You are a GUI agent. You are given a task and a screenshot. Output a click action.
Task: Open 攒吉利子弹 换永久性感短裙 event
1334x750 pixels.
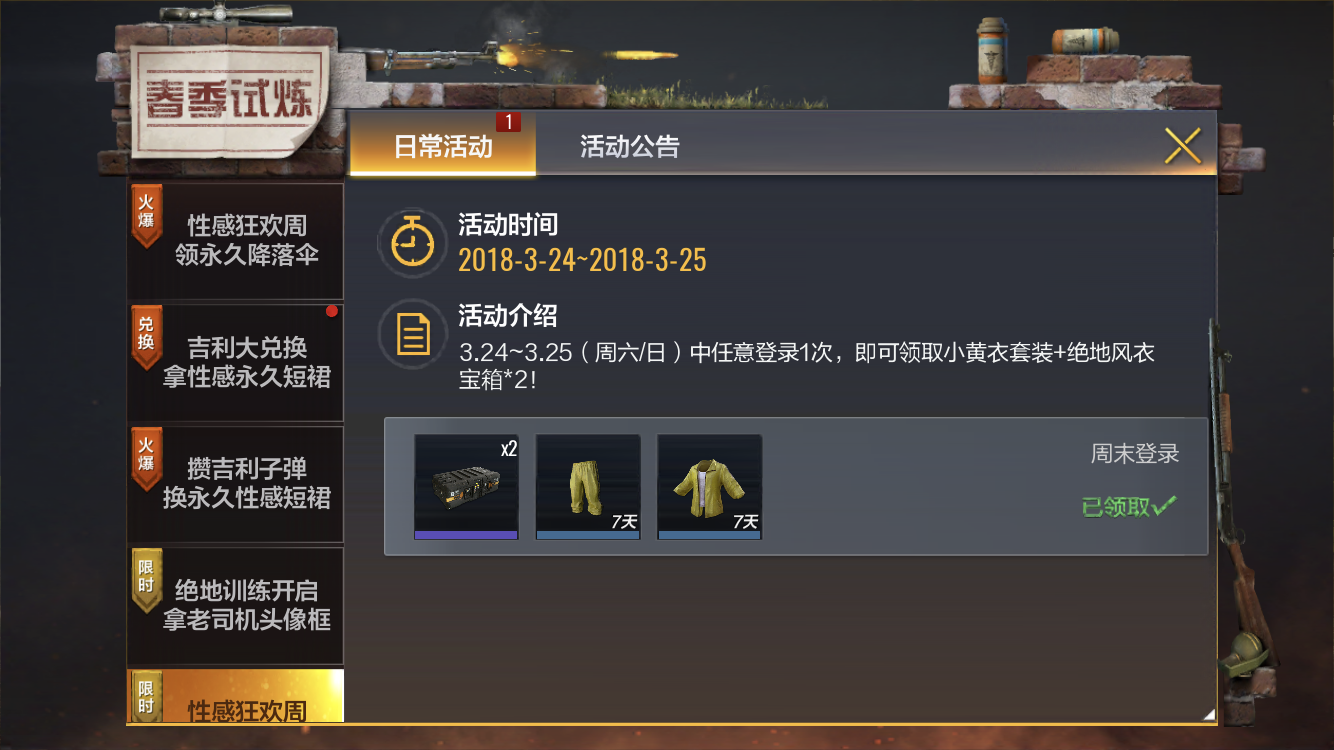235,483
